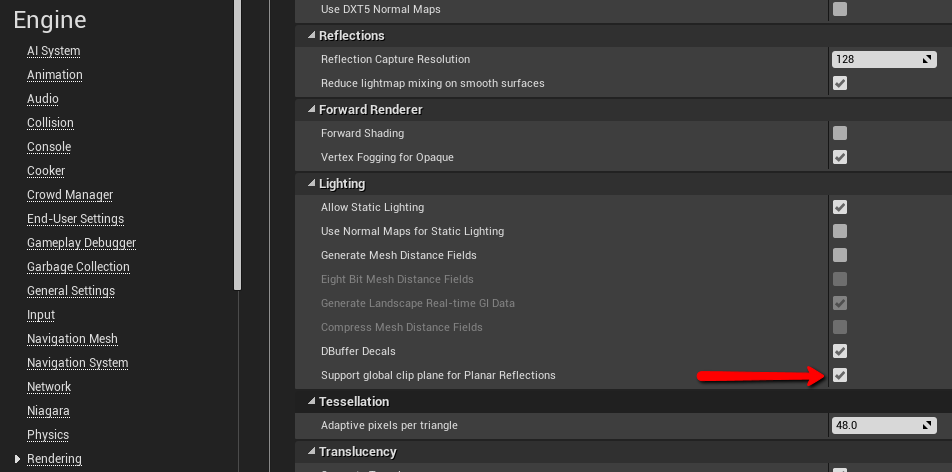Open Crowd Manager settings
This screenshot has width=952, height=472.
tap(70, 195)
